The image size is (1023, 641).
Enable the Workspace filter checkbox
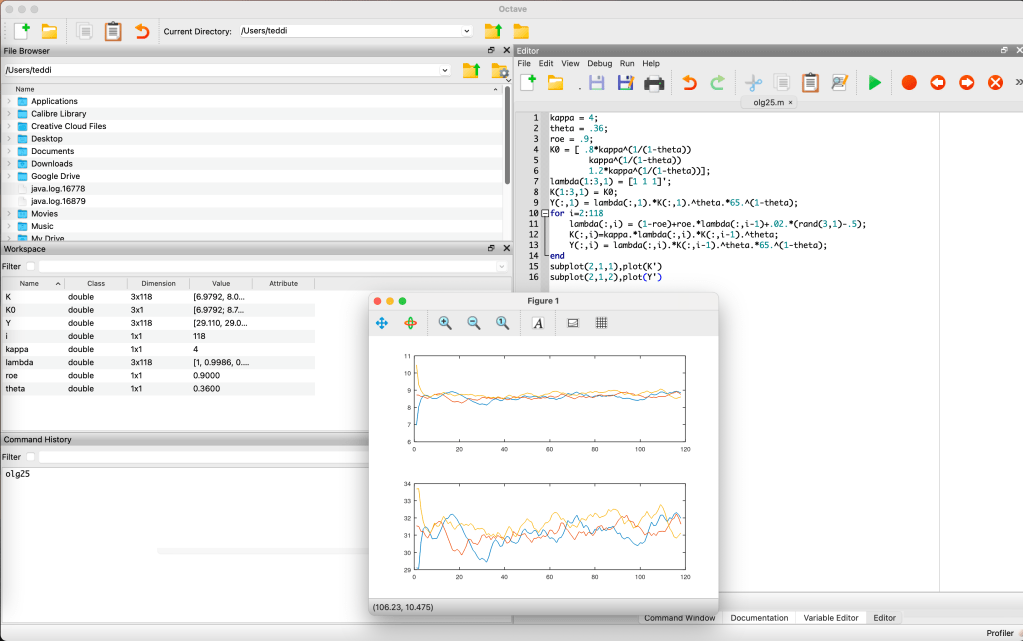click(30, 267)
